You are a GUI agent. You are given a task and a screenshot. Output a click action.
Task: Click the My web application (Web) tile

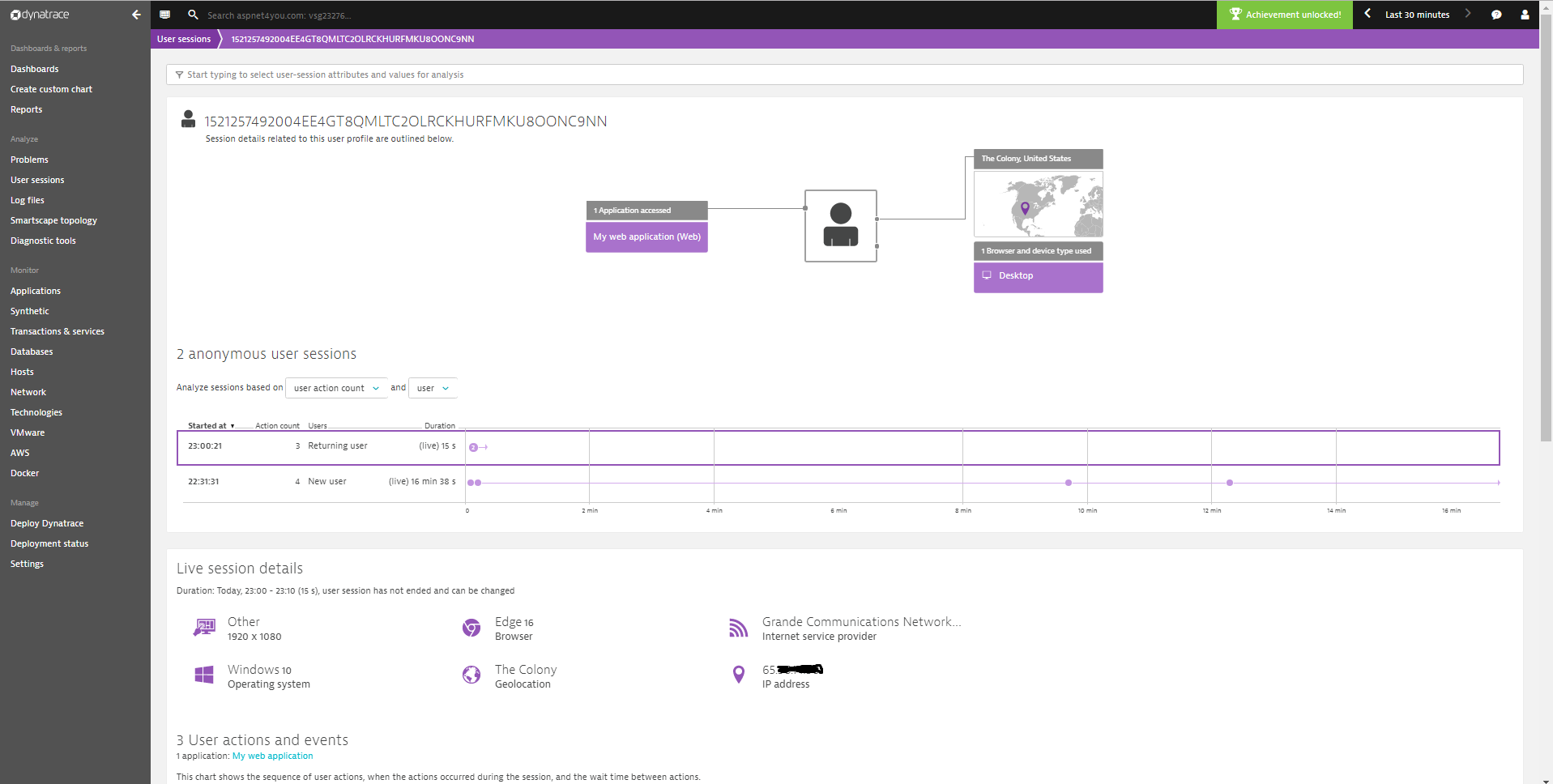[646, 236]
